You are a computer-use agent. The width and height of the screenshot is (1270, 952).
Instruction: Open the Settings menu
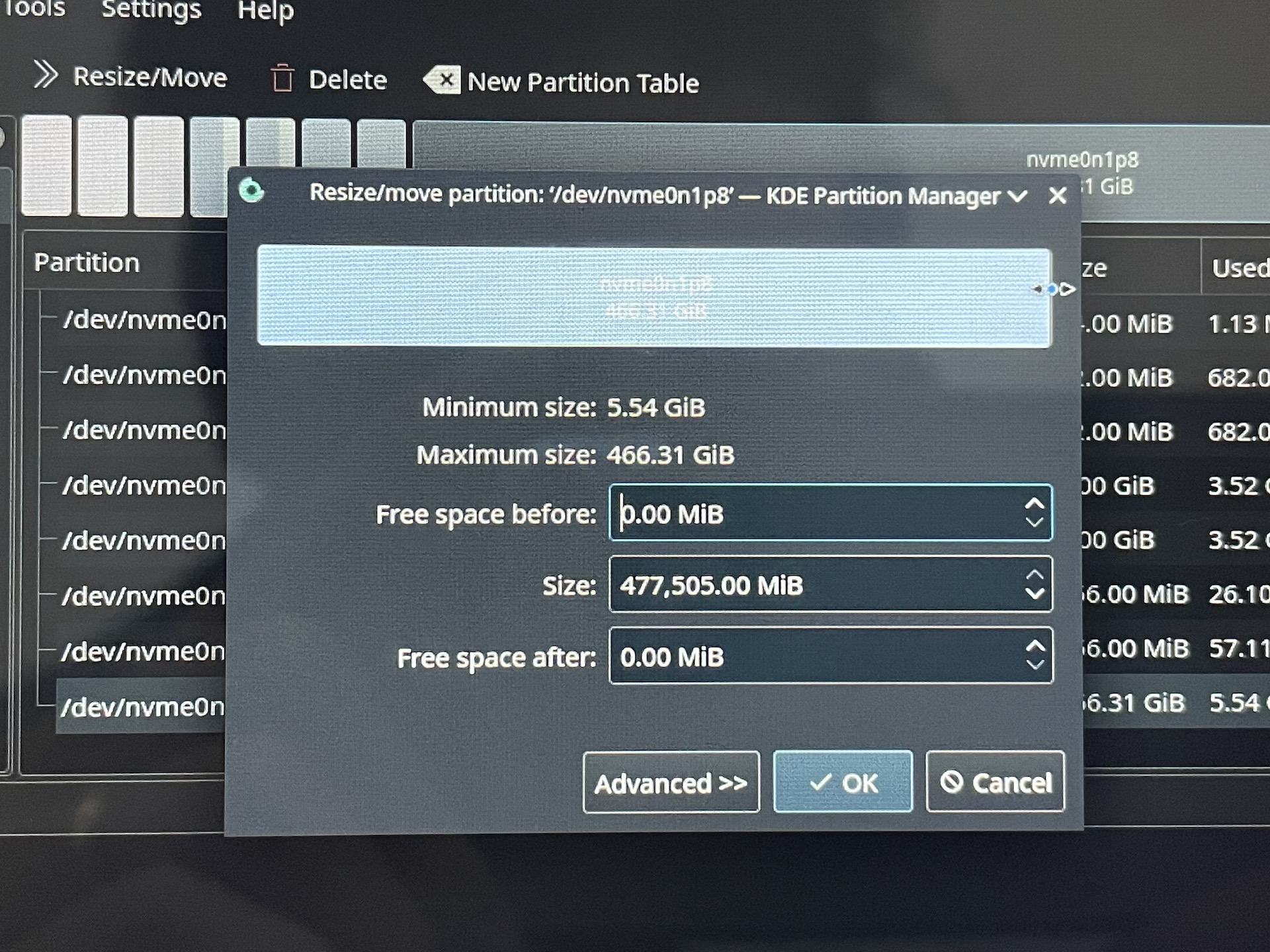[x=151, y=10]
